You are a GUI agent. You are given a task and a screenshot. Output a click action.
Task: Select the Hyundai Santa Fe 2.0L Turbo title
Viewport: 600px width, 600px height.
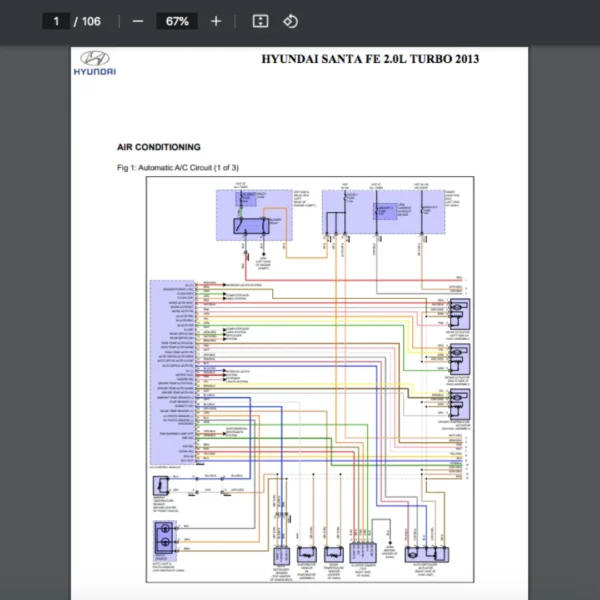coord(369,59)
